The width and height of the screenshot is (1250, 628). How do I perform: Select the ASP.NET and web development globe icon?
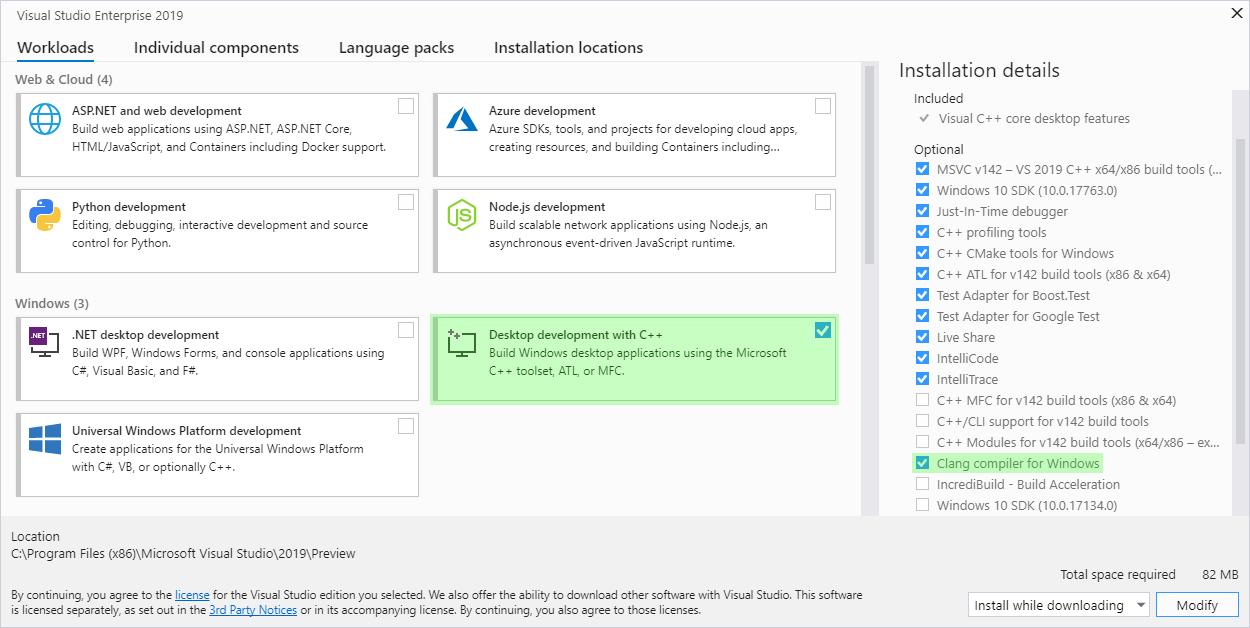[44, 119]
